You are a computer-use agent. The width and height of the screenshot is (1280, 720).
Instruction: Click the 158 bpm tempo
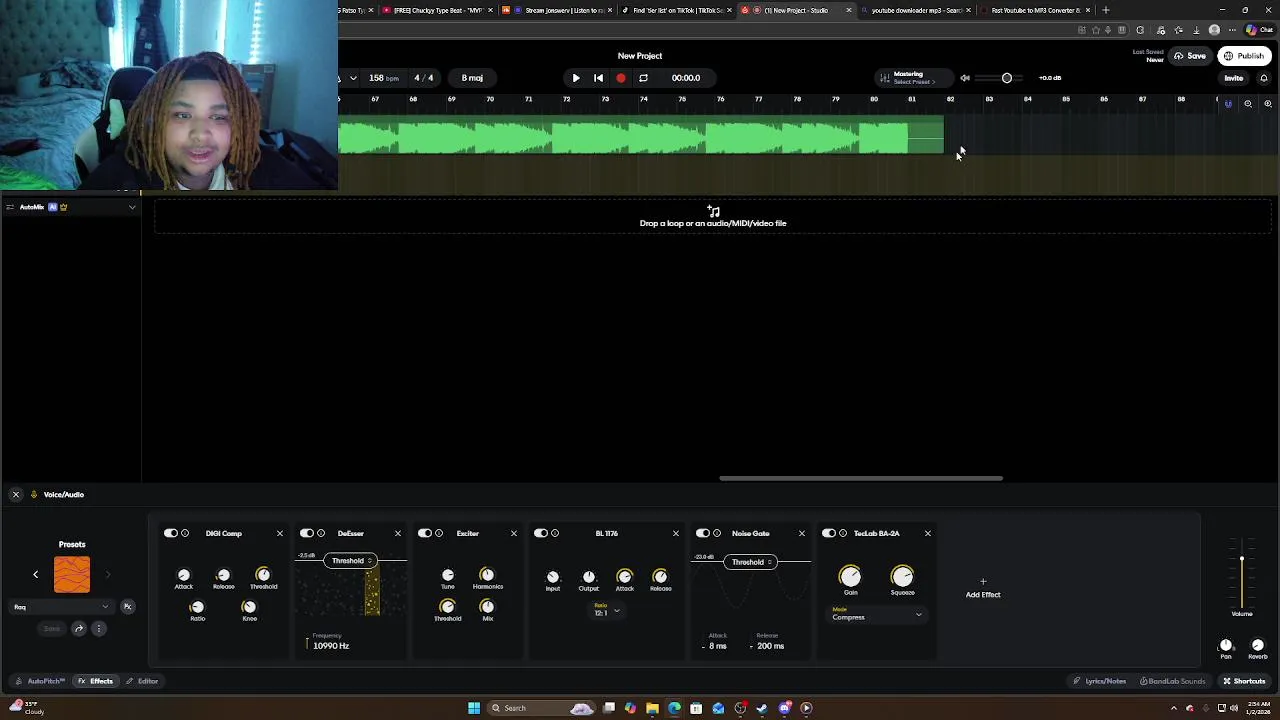[384, 78]
